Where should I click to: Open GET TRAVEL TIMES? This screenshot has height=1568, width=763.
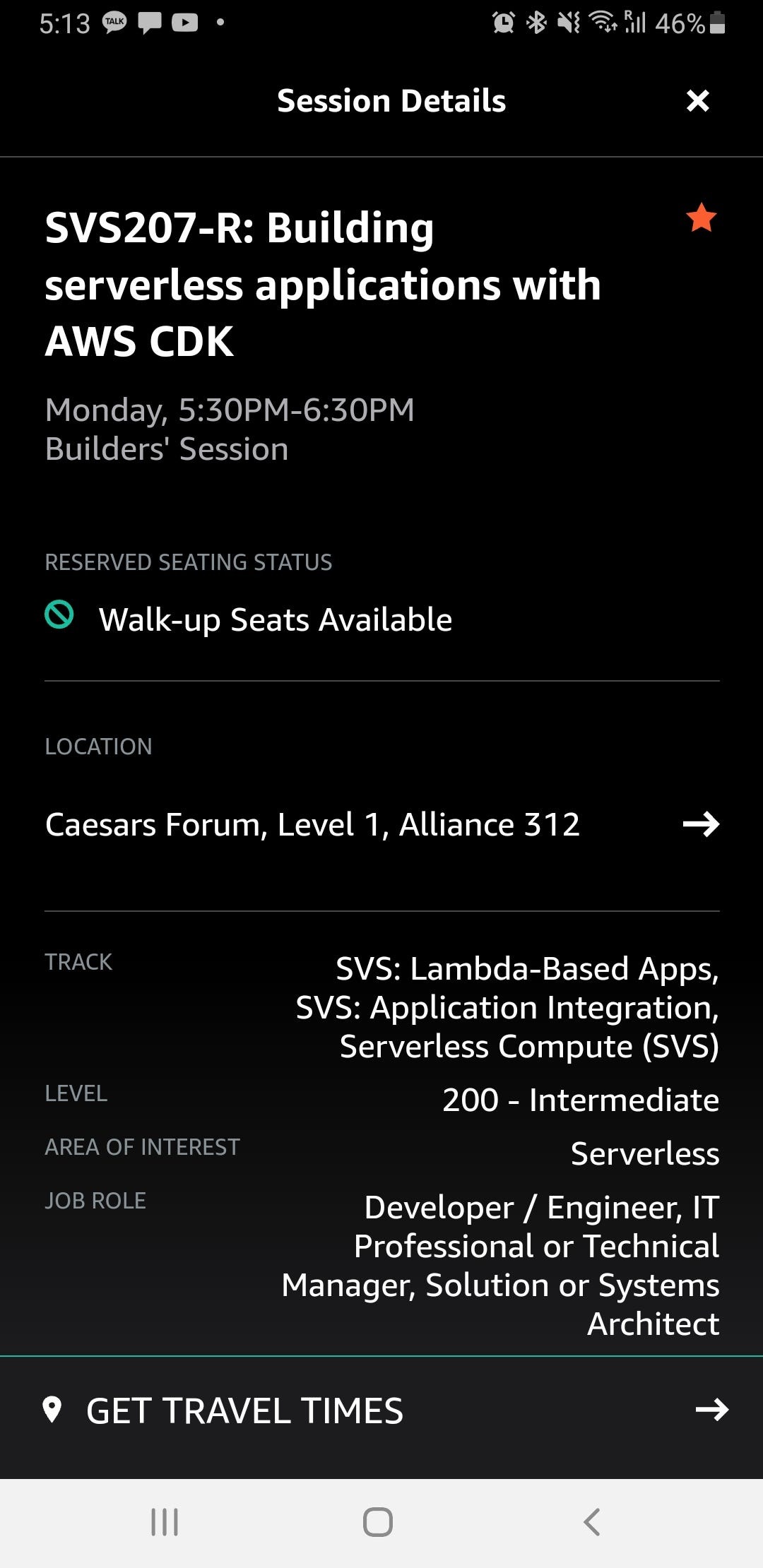coord(244,1410)
